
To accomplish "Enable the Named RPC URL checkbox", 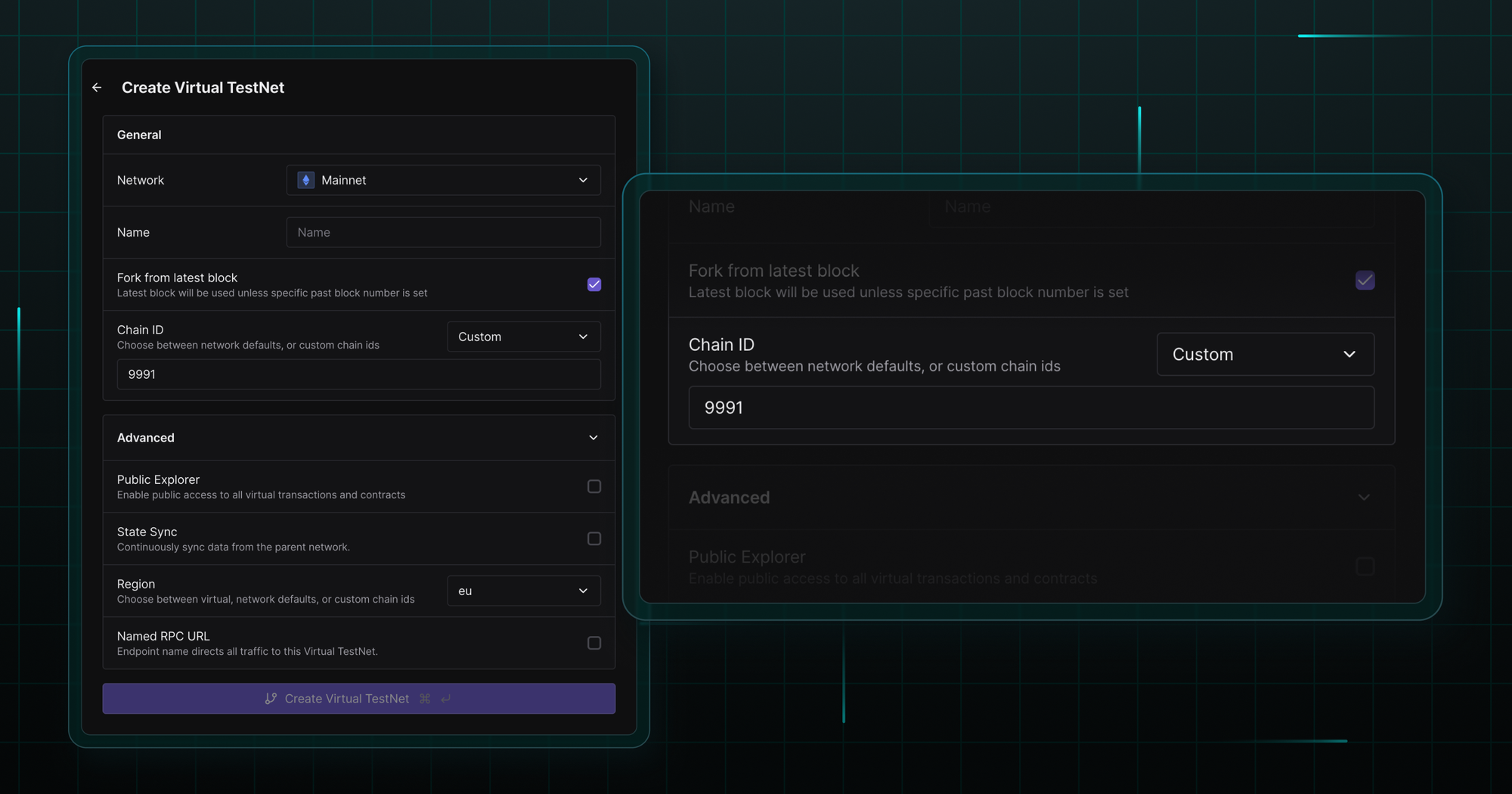I will (x=594, y=643).
